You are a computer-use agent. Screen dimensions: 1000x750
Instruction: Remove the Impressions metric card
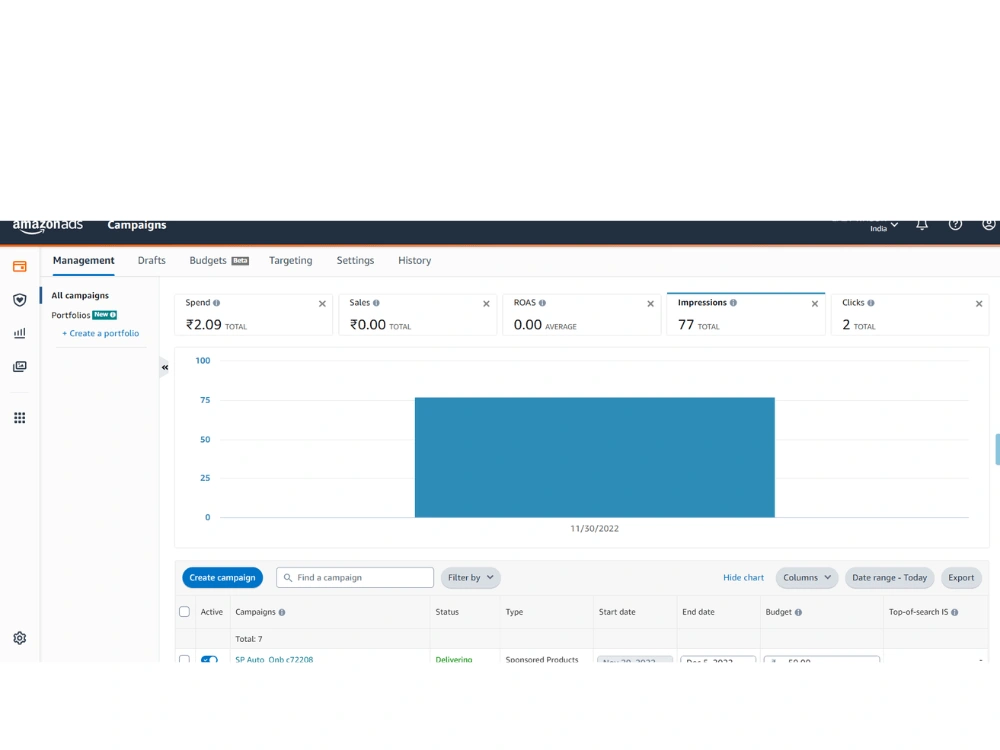pos(814,304)
